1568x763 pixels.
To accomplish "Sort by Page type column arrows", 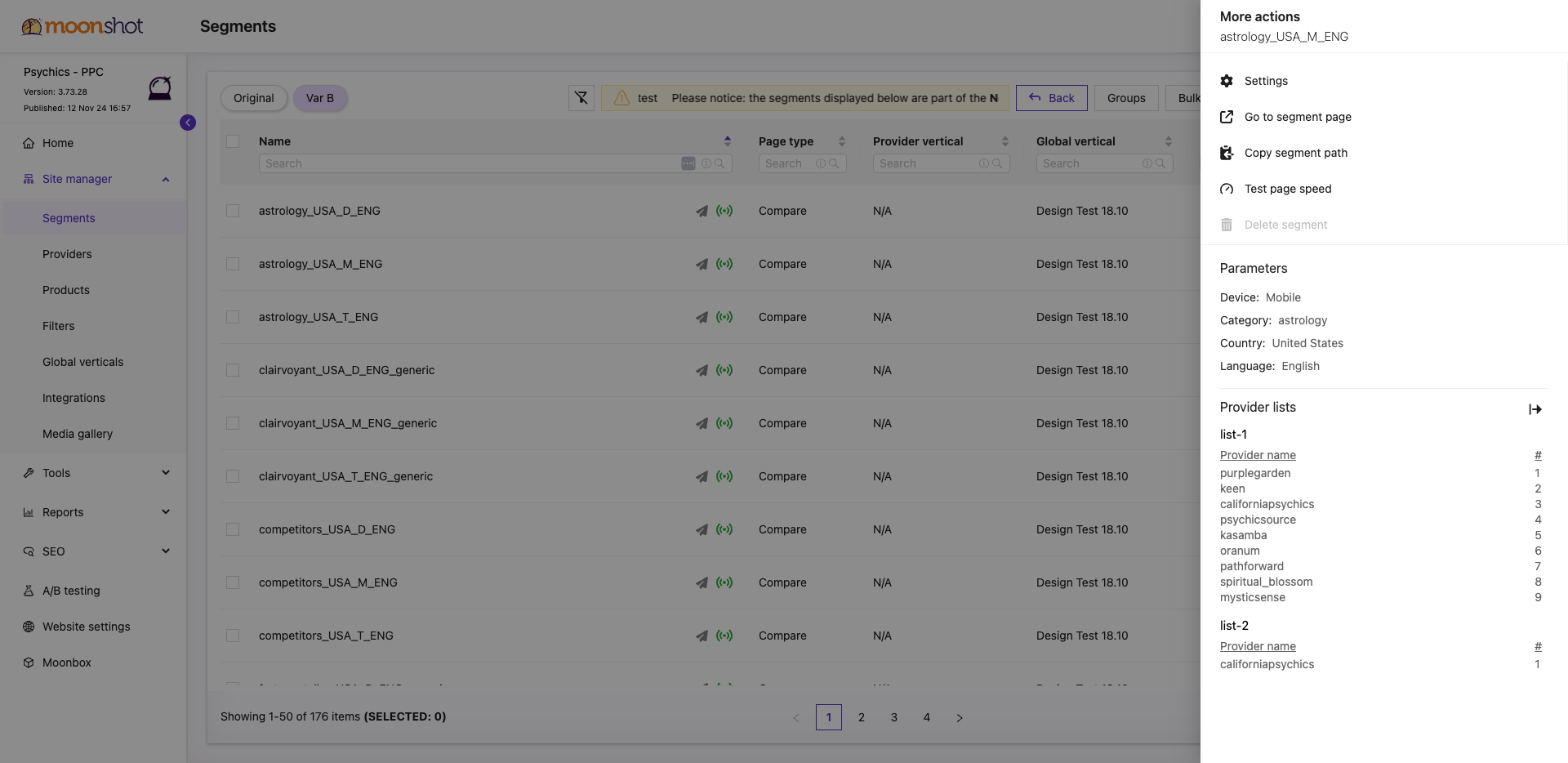I will click(842, 141).
